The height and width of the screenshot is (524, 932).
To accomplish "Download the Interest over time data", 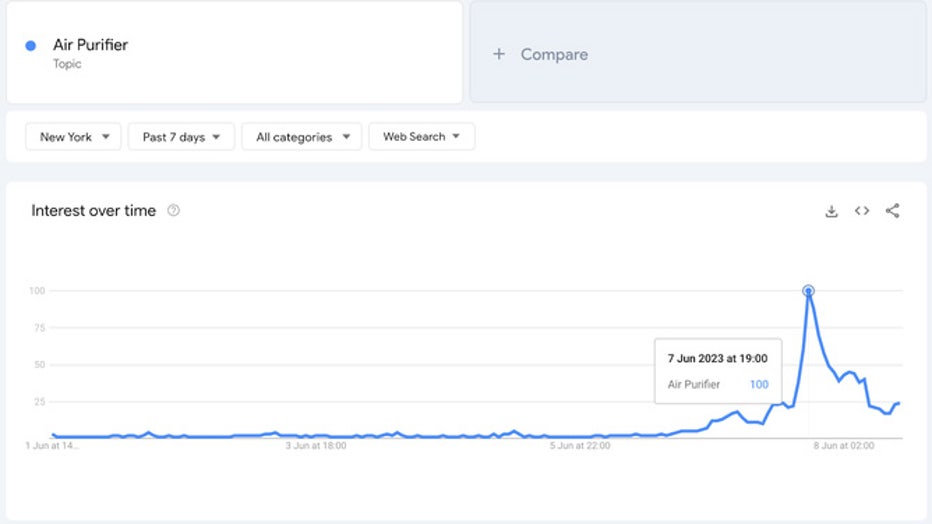I will (831, 211).
